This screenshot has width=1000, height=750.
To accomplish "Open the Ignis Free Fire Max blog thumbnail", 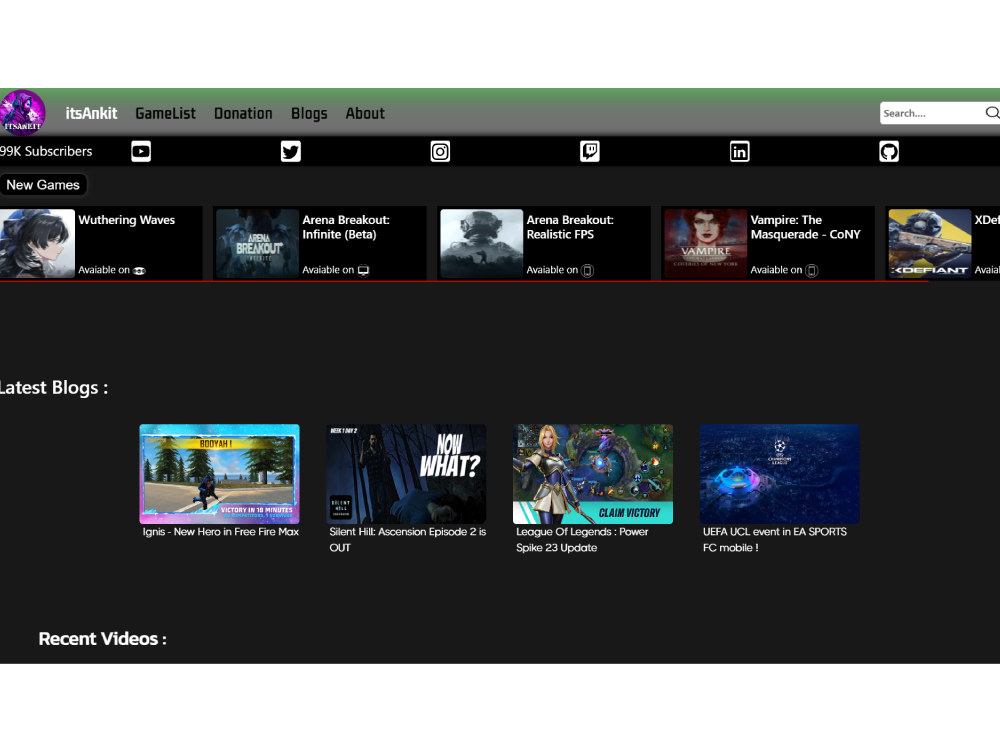I will click(219, 474).
